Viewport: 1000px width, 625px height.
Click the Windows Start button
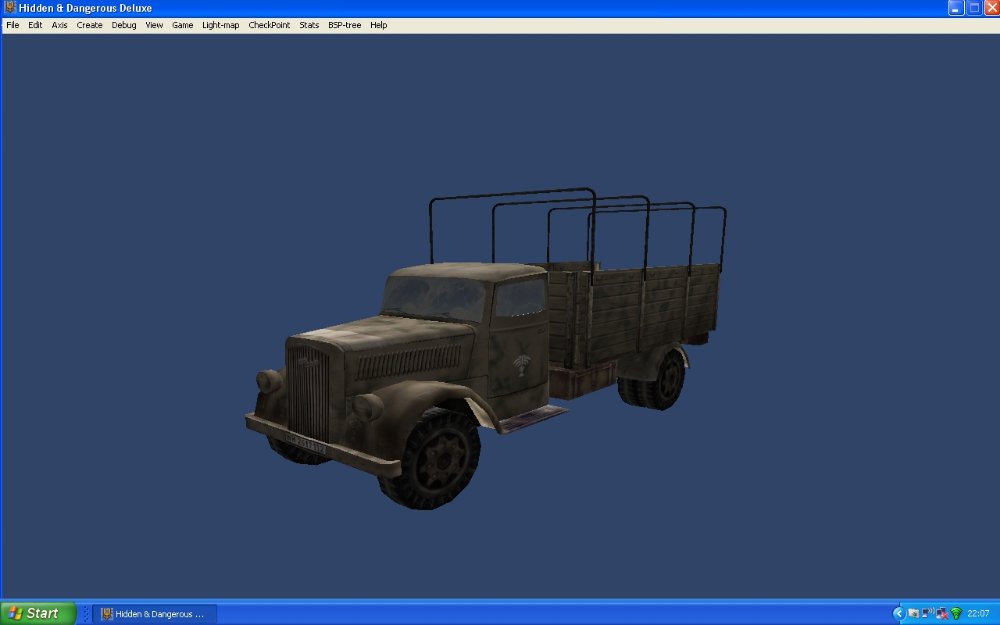[38, 613]
